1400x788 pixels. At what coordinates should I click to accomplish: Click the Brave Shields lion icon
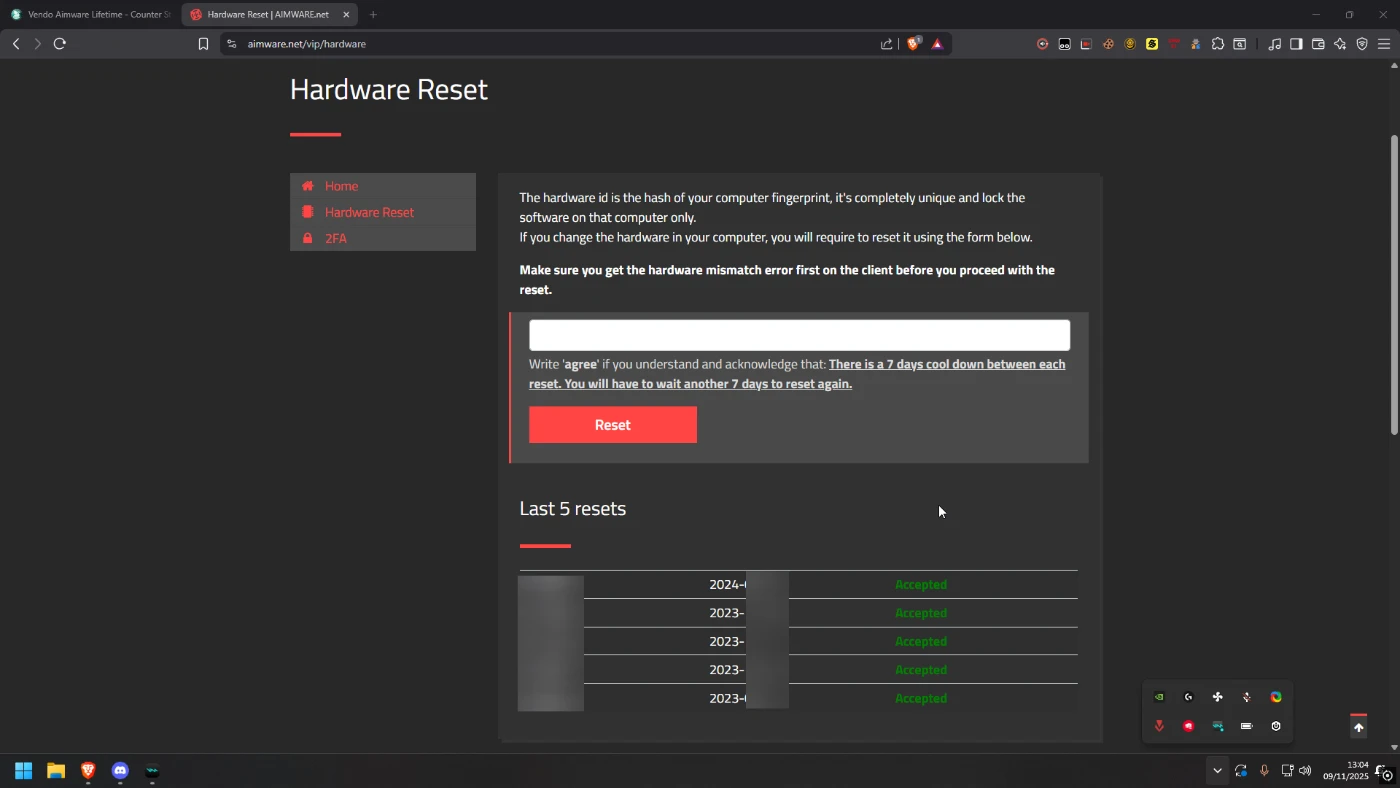(x=913, y=44)
